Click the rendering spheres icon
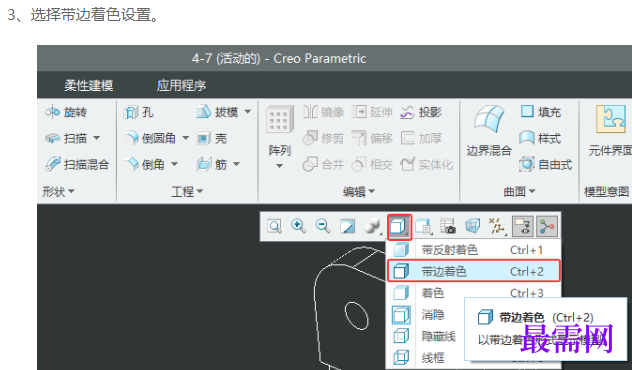The width and height of the screenshot is (632, 370). pos(372,226)
